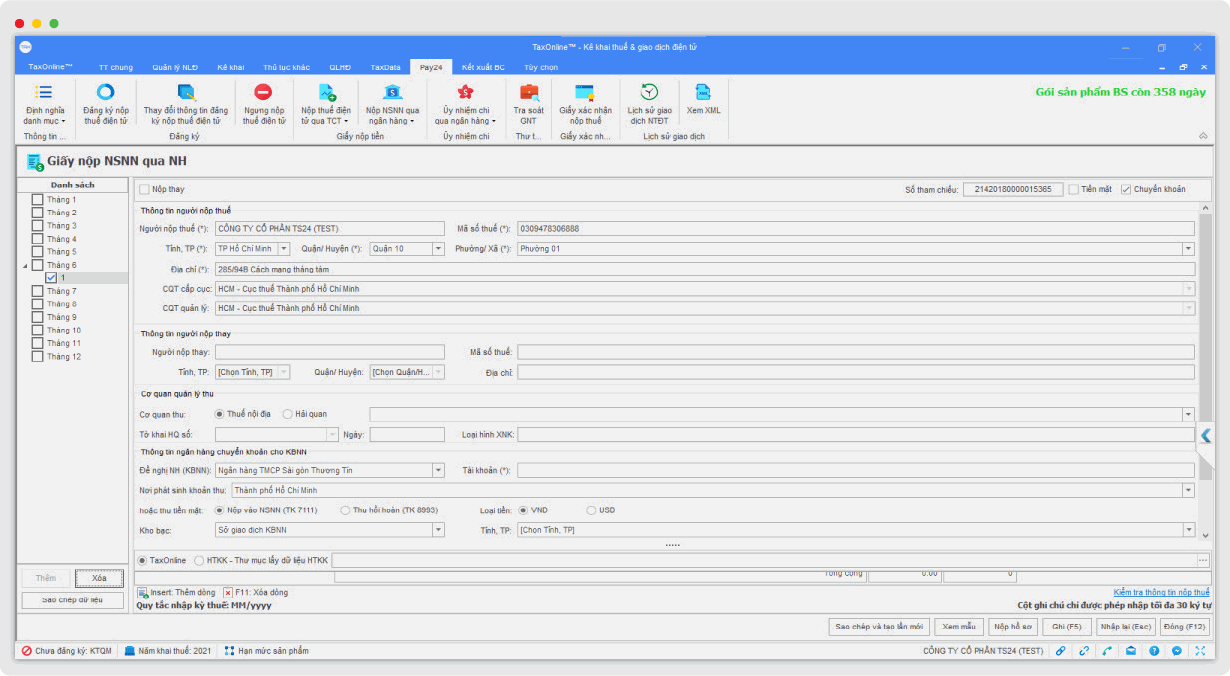Viewport: 1230px width, 676px height.
Task: Open Lịch sử giao dịch NTĐT
Action: coord(649,94)
